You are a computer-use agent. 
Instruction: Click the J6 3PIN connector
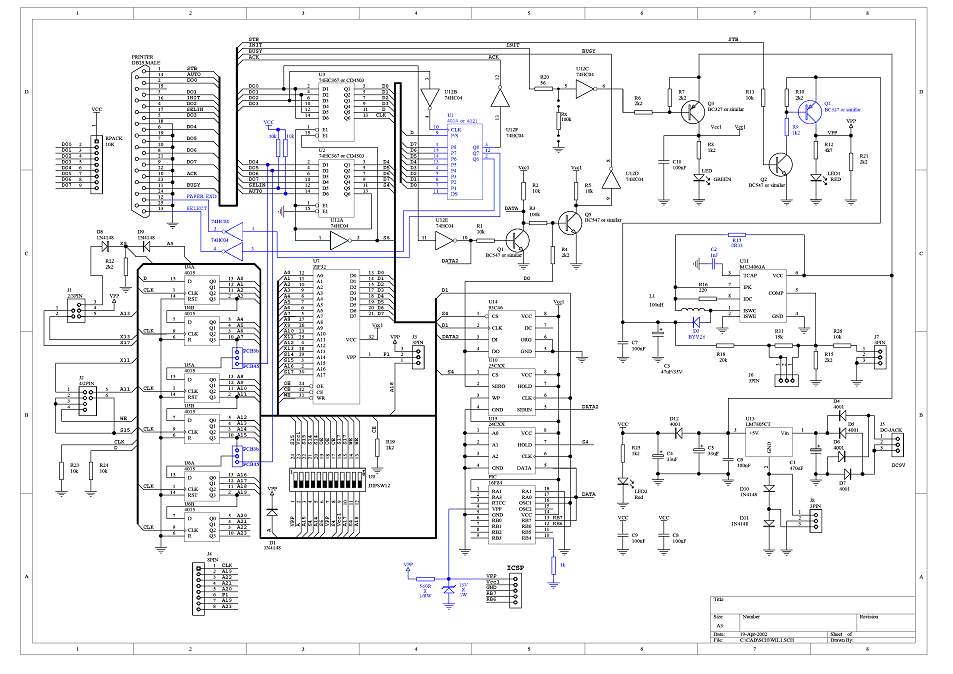[x=785, y=380]
